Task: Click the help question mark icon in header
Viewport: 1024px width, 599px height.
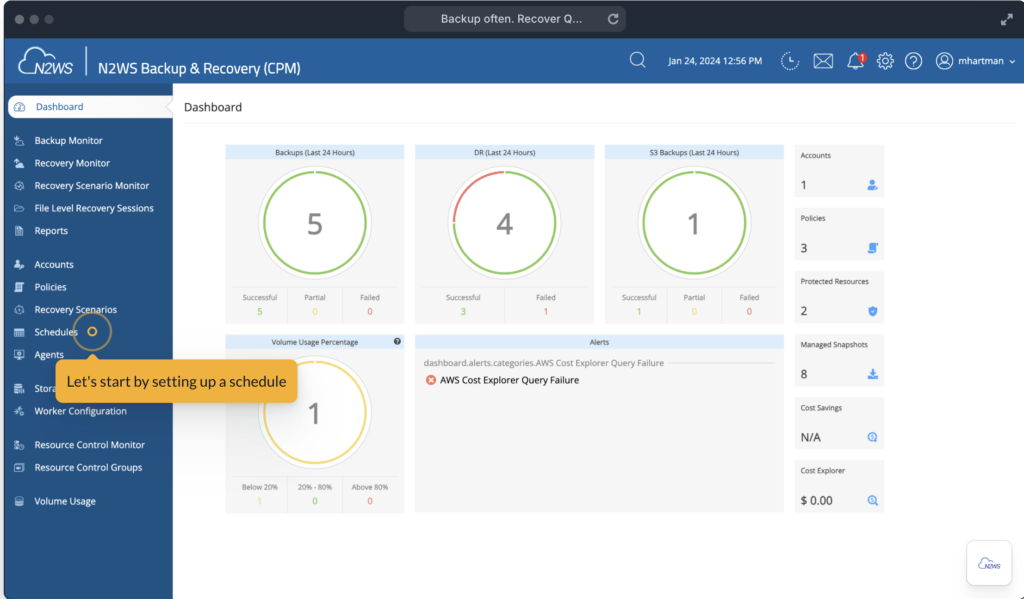Action: tap(914, 61)
